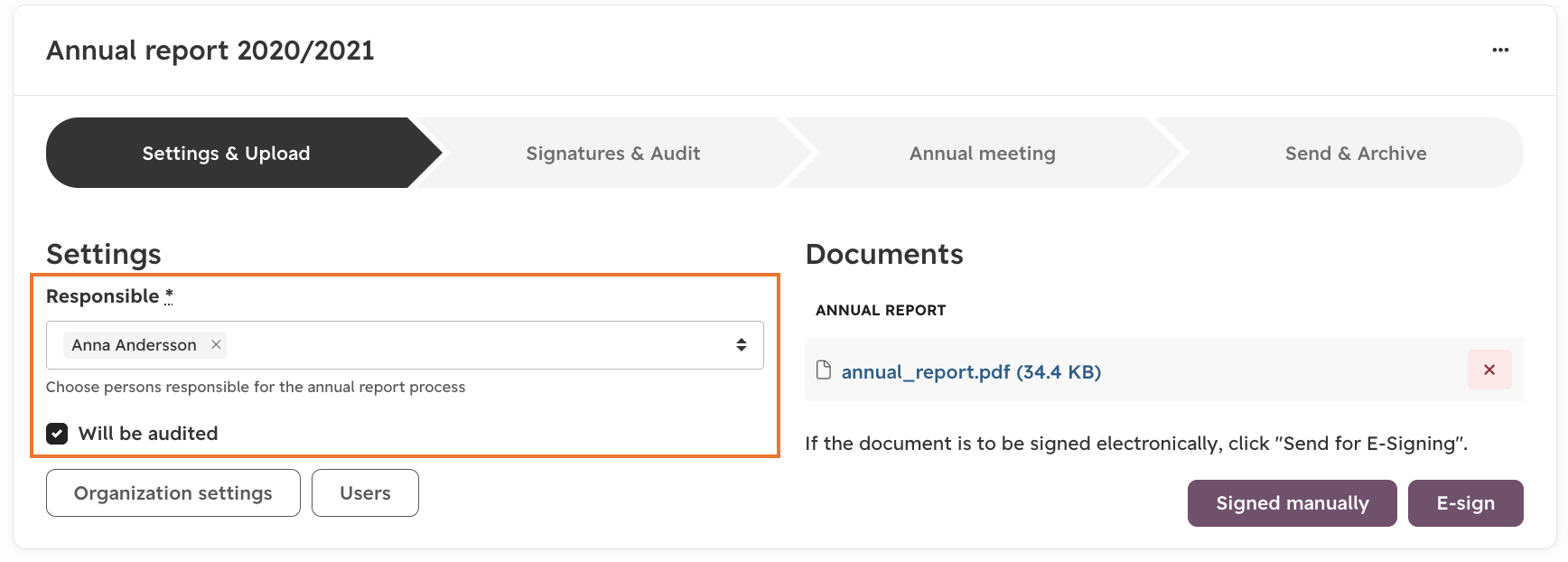Focus the Responsible persons input field
Viewport: 1568px width, 562px height.
coord(405,345)
